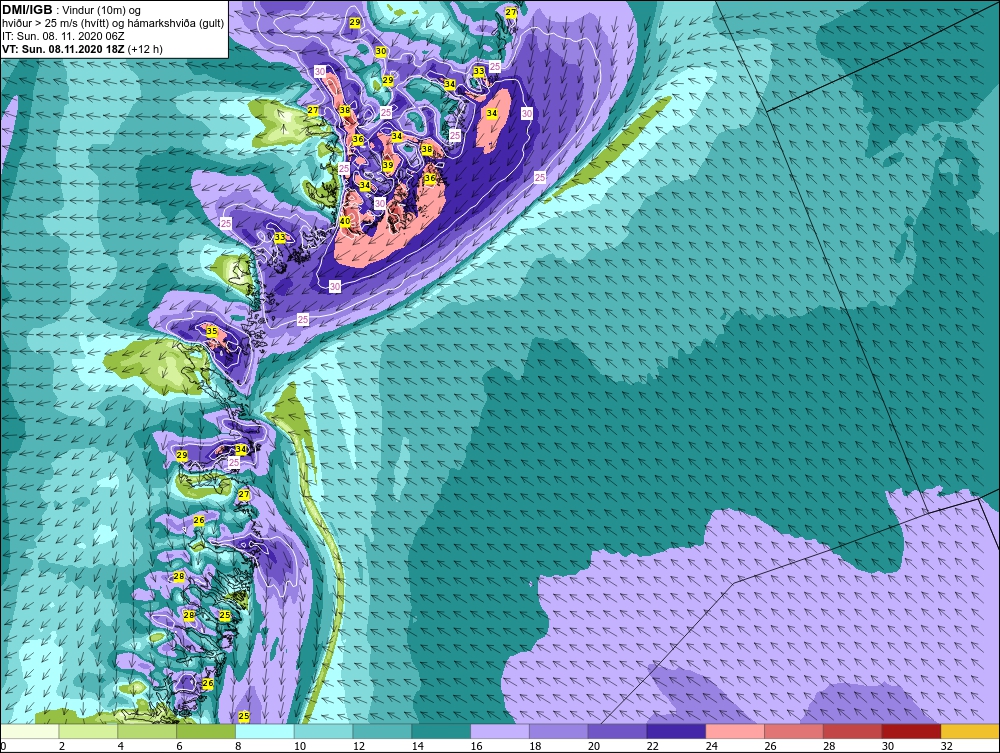Select the yellow 39 gust label
Viewport: 1000px width, 753px height.
pos(388,165)
